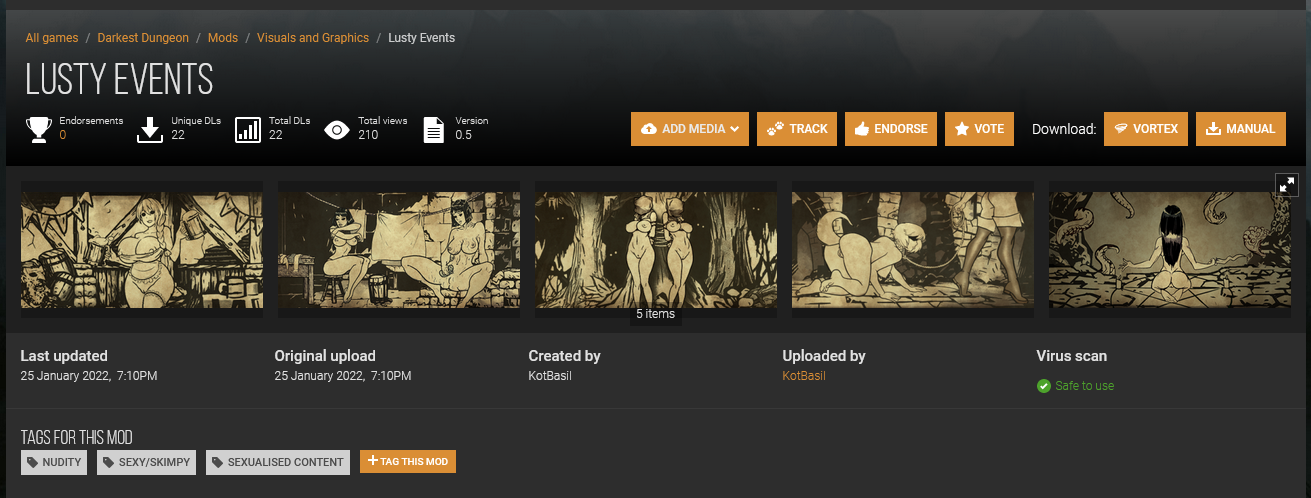Click the Total views value '210'
This screenshot has height=498, width=1311.
368,135
